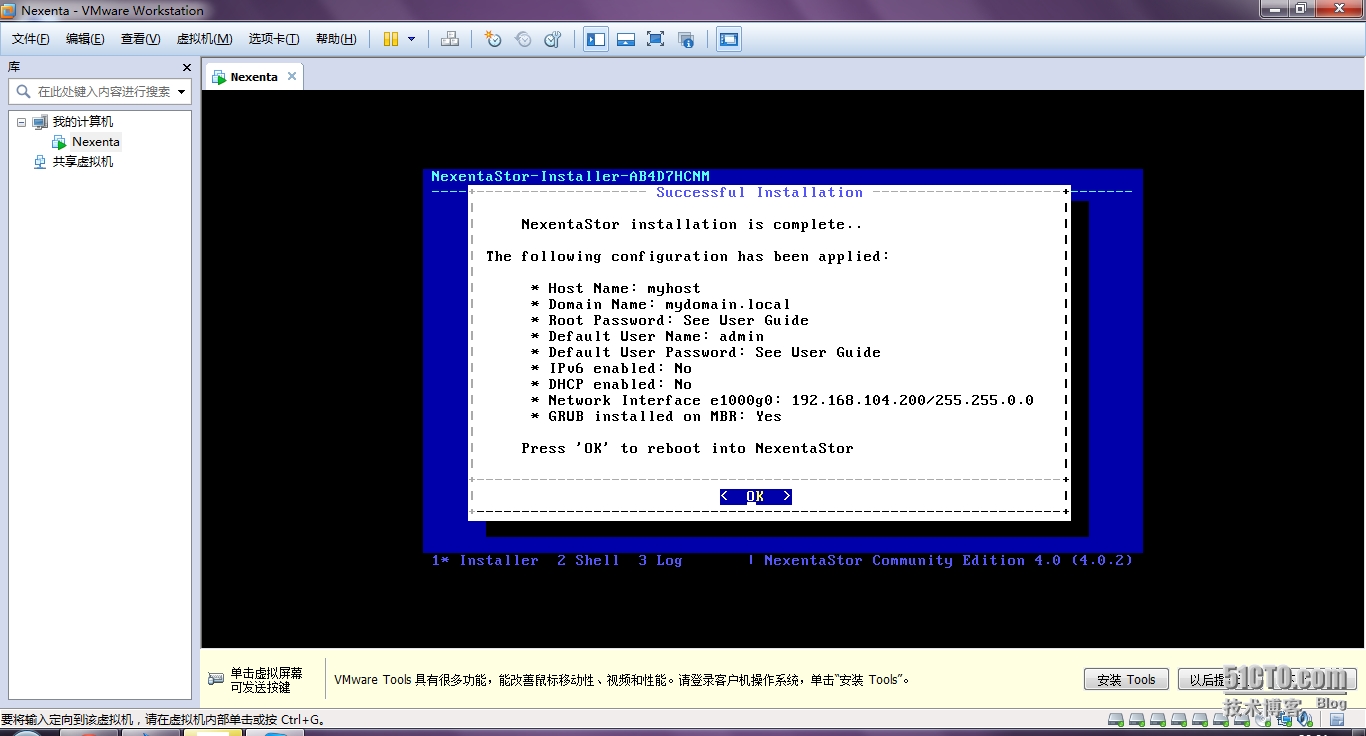
Task: Toggle the library panel view button
Action: click(596, 39)
